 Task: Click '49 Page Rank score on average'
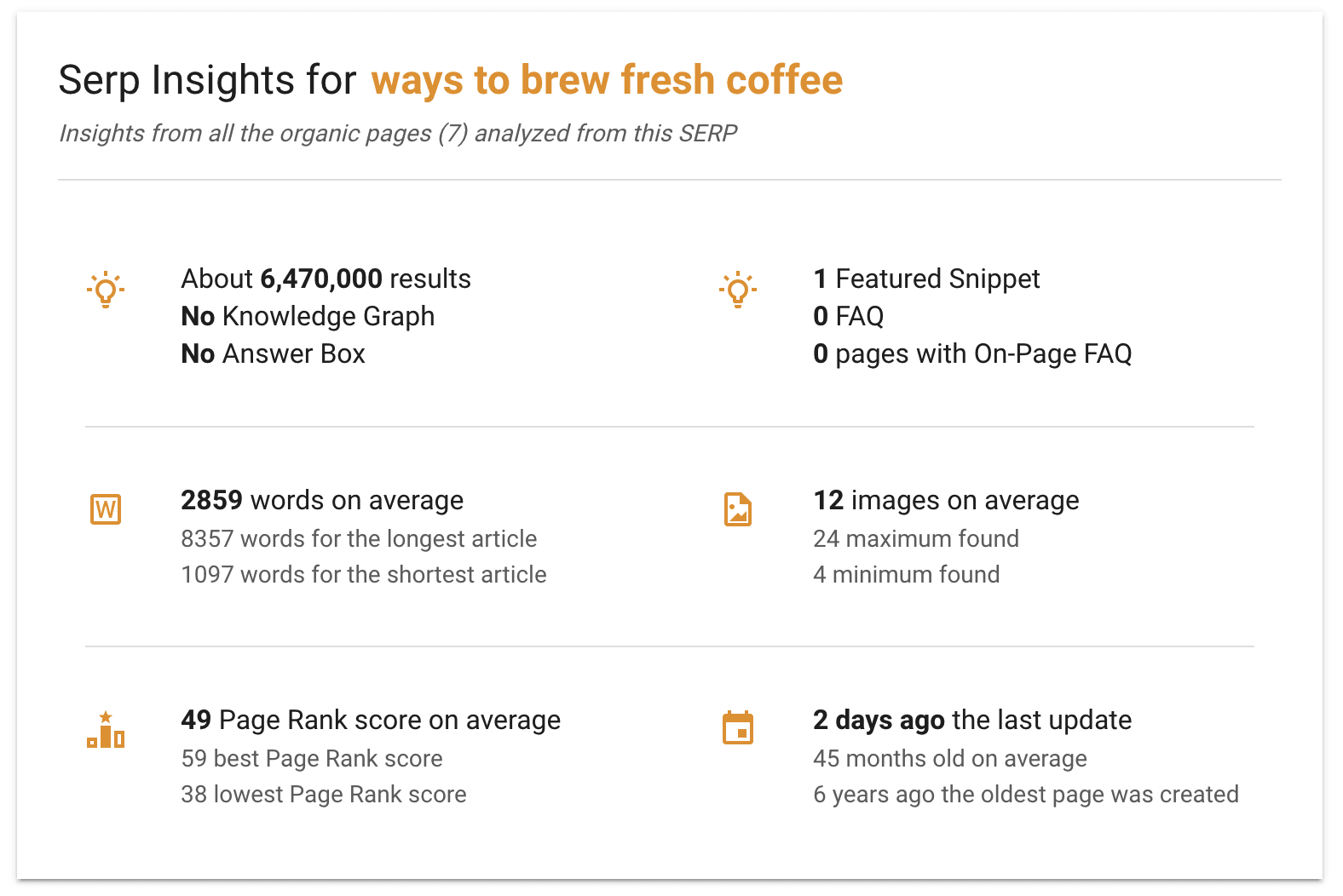click(x=371, y=720)
